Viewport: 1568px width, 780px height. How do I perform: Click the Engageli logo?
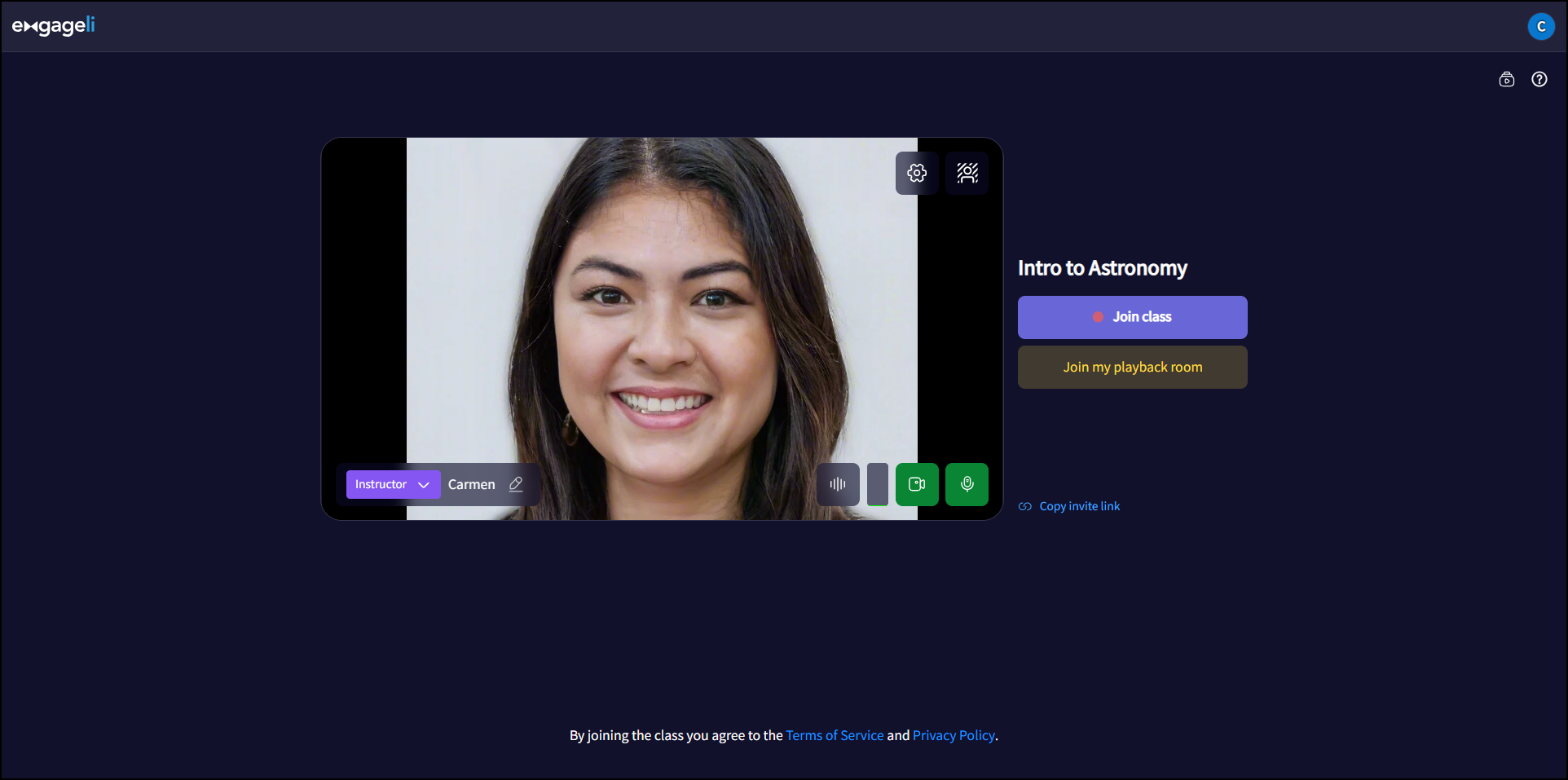pos(54,26)
